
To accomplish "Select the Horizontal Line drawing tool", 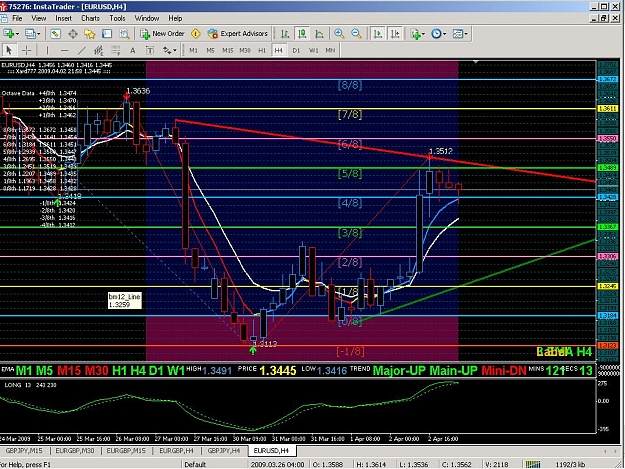I will tap(65, 51).
